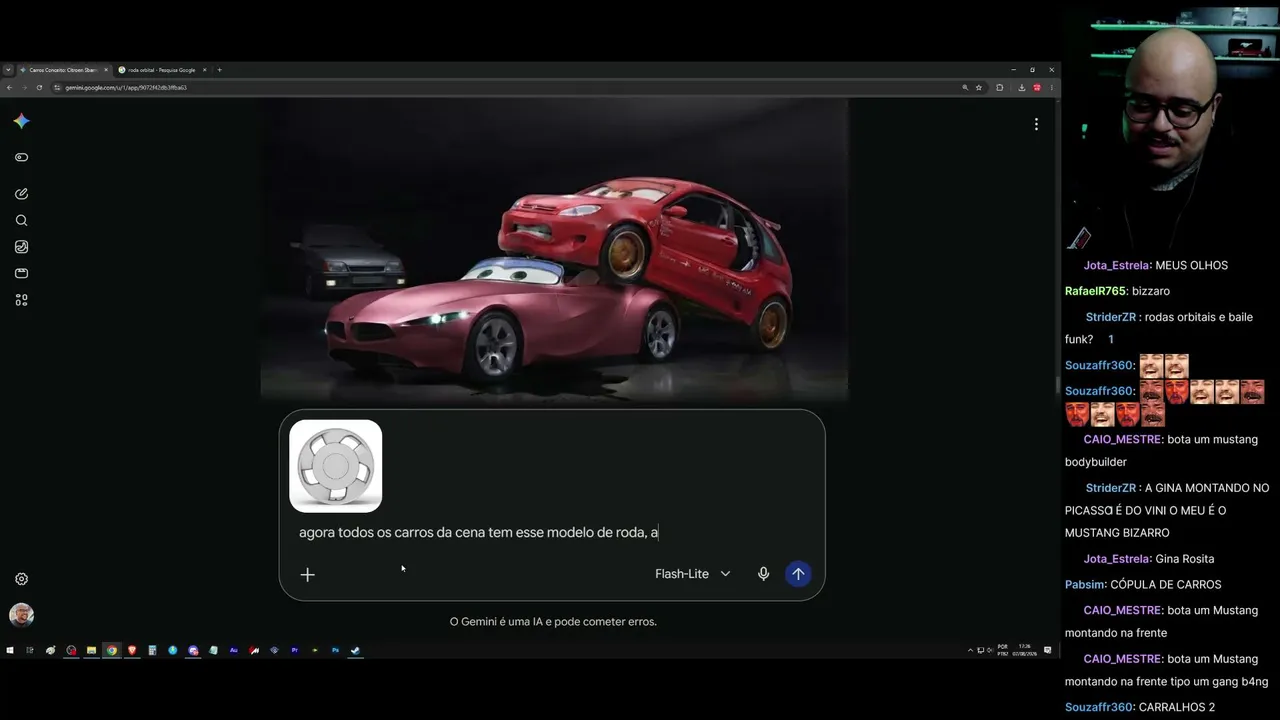
Task: Open Adobe Audition from the taskbar
Action: (234, 650)
